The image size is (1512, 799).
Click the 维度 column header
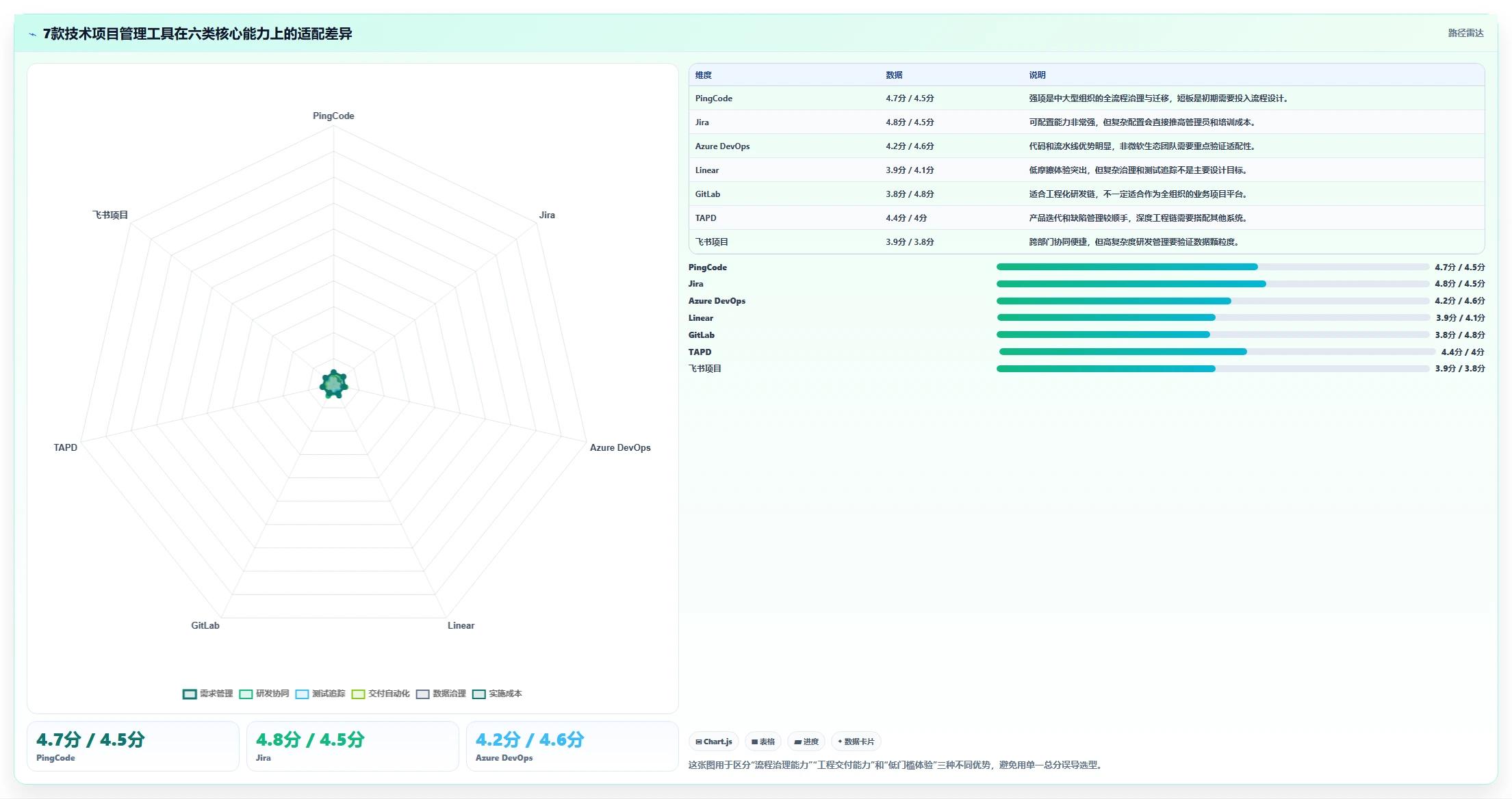pyautogui.click(x=704, y=75)
